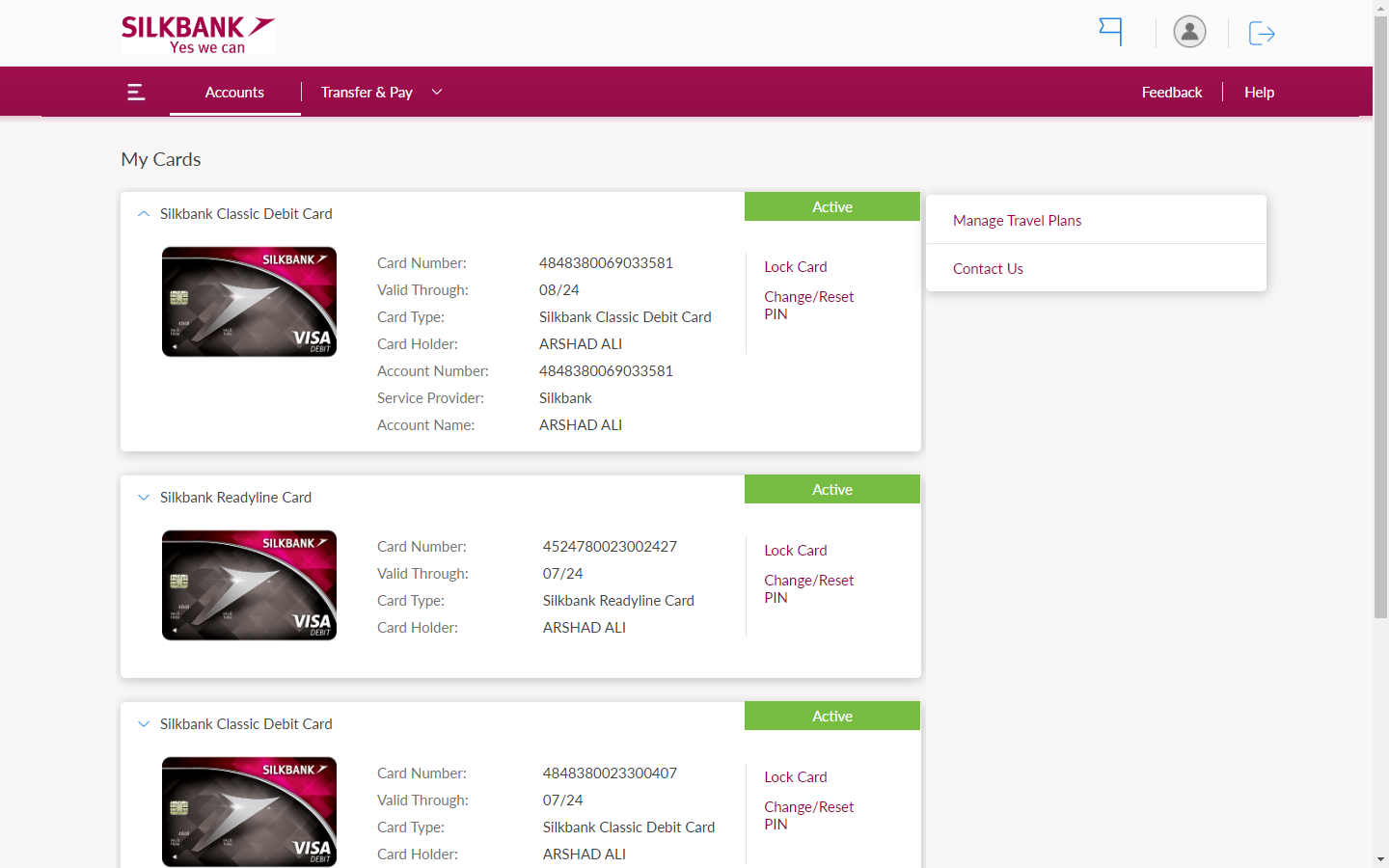Click the logout icon in header
Viewport: 1389px width, 868px height.
pyautogui.click(x=1262, y=34)
